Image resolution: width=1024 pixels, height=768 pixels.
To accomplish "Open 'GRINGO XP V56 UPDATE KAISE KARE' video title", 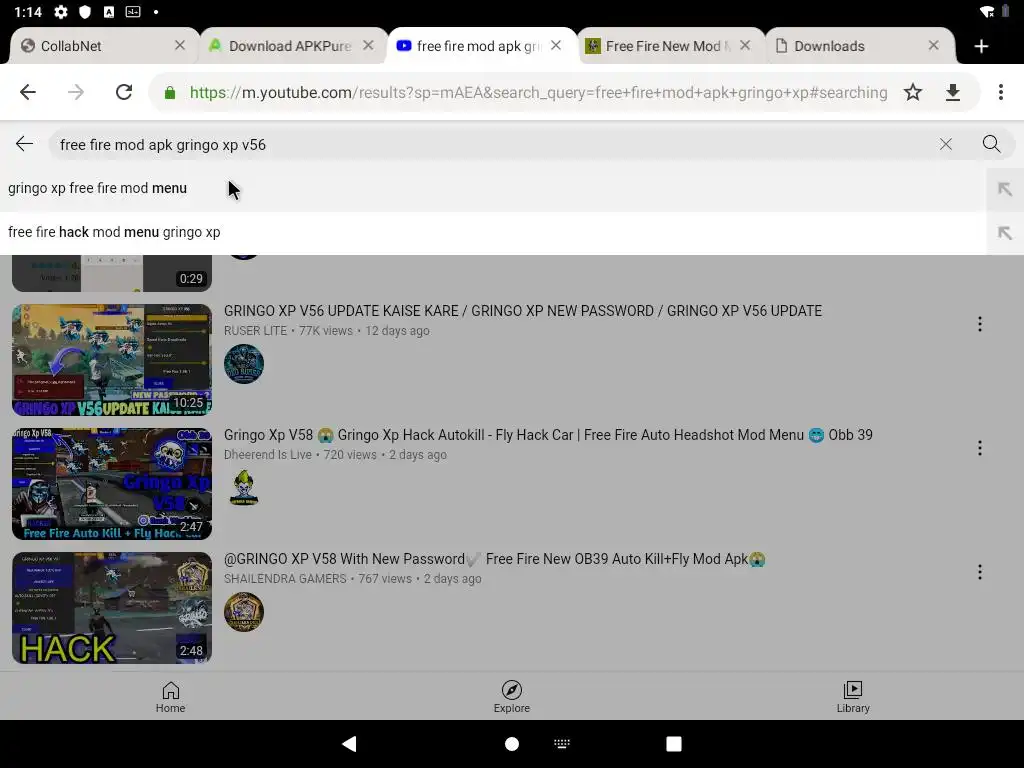I will pos(522,311).
